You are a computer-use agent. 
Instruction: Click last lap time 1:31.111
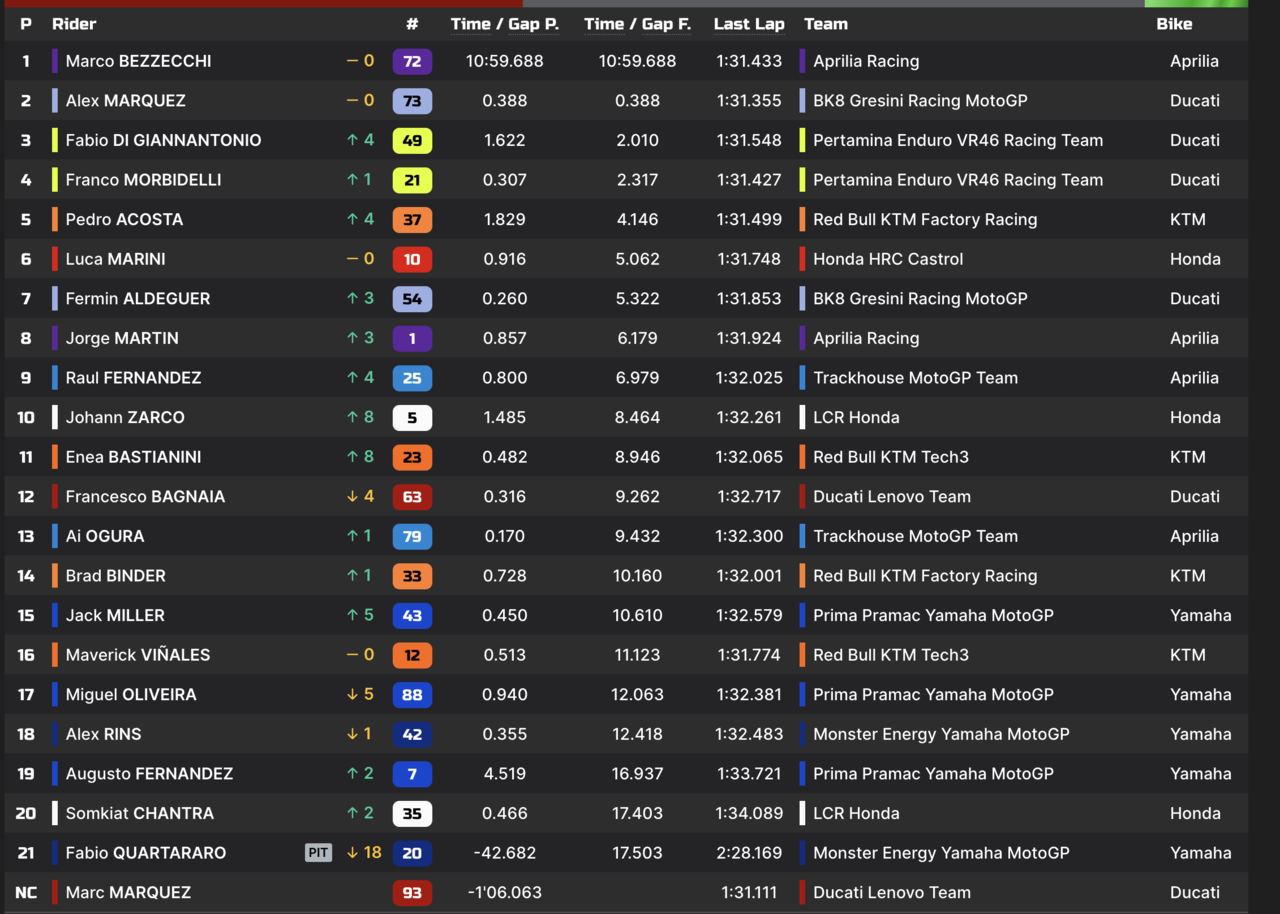coord(749,893)
